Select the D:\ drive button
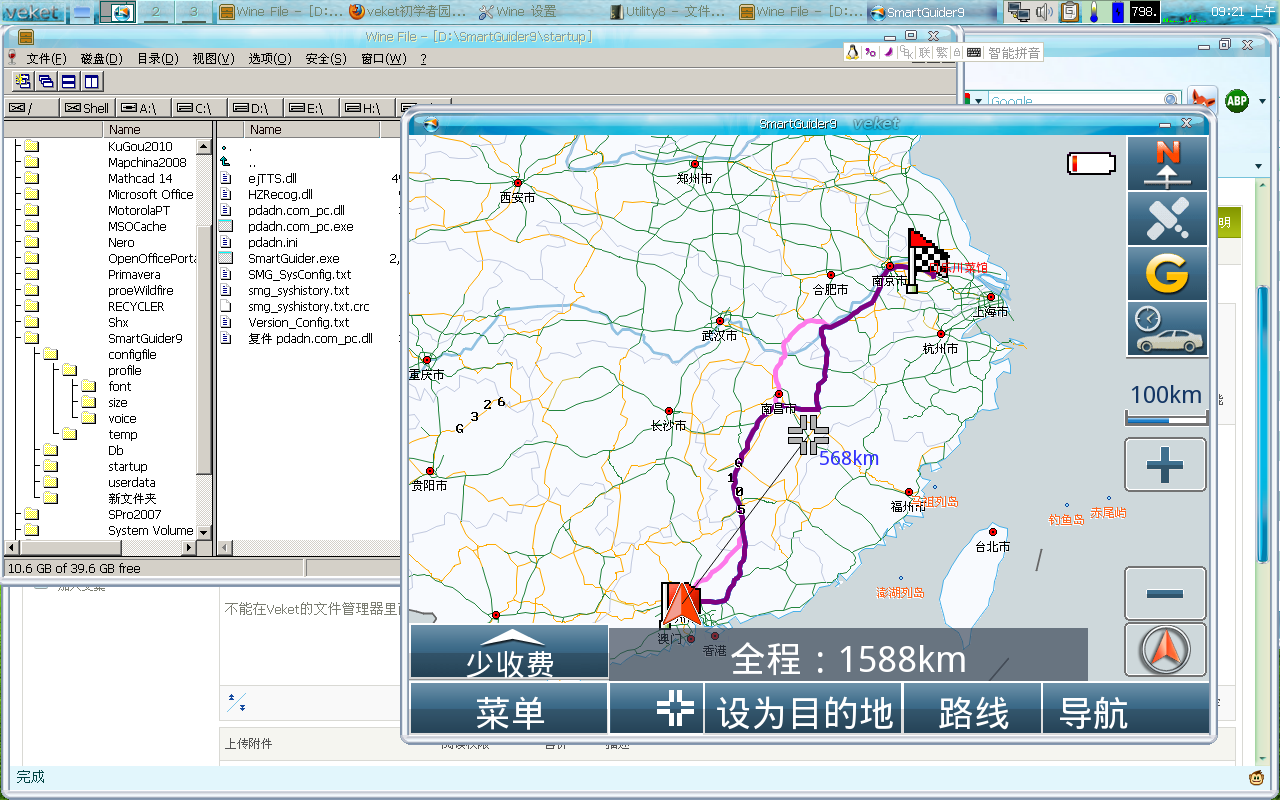This screenshot has height=800, width=1280. 255,108
